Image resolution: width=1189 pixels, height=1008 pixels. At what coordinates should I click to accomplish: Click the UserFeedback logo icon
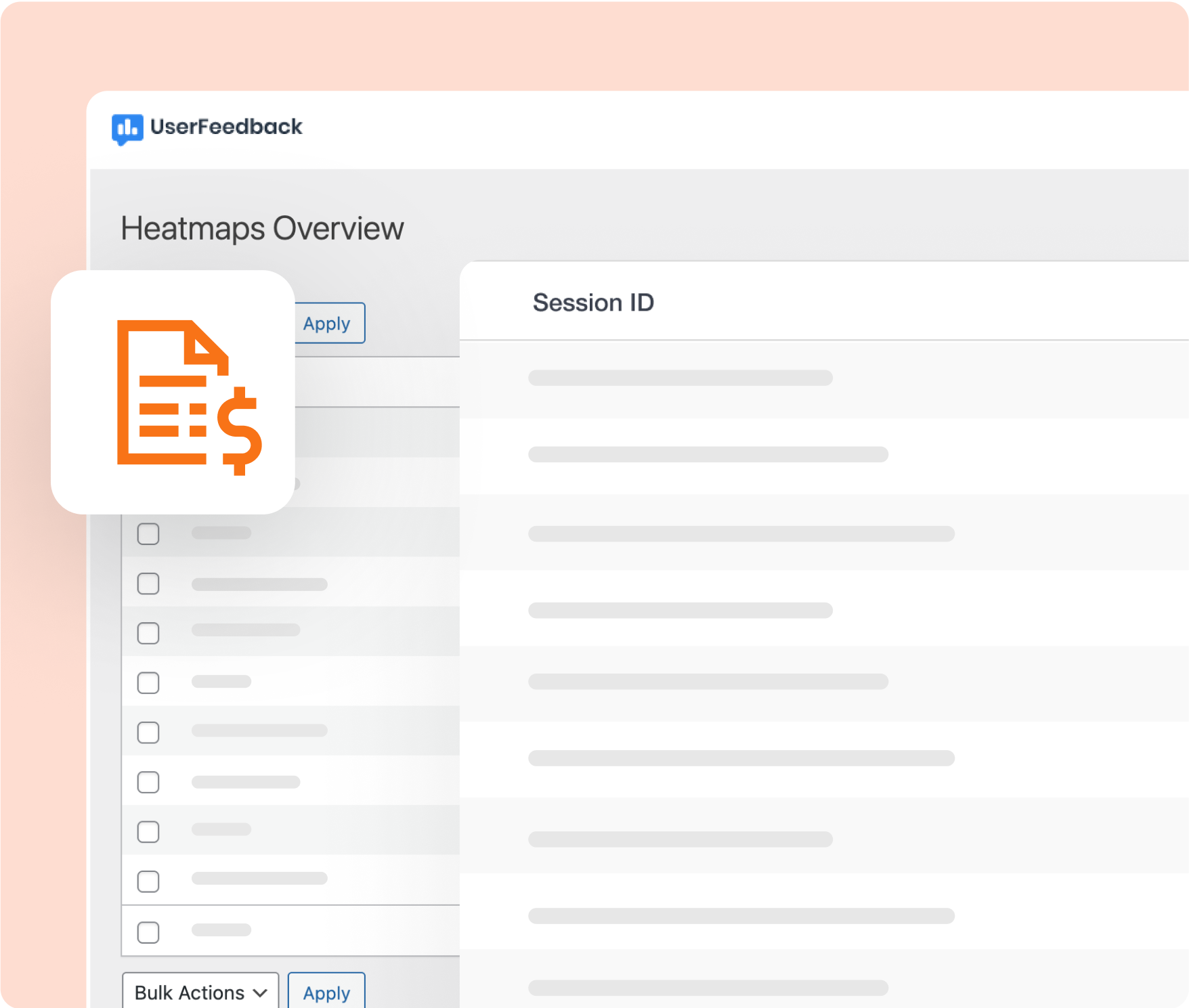127,129
